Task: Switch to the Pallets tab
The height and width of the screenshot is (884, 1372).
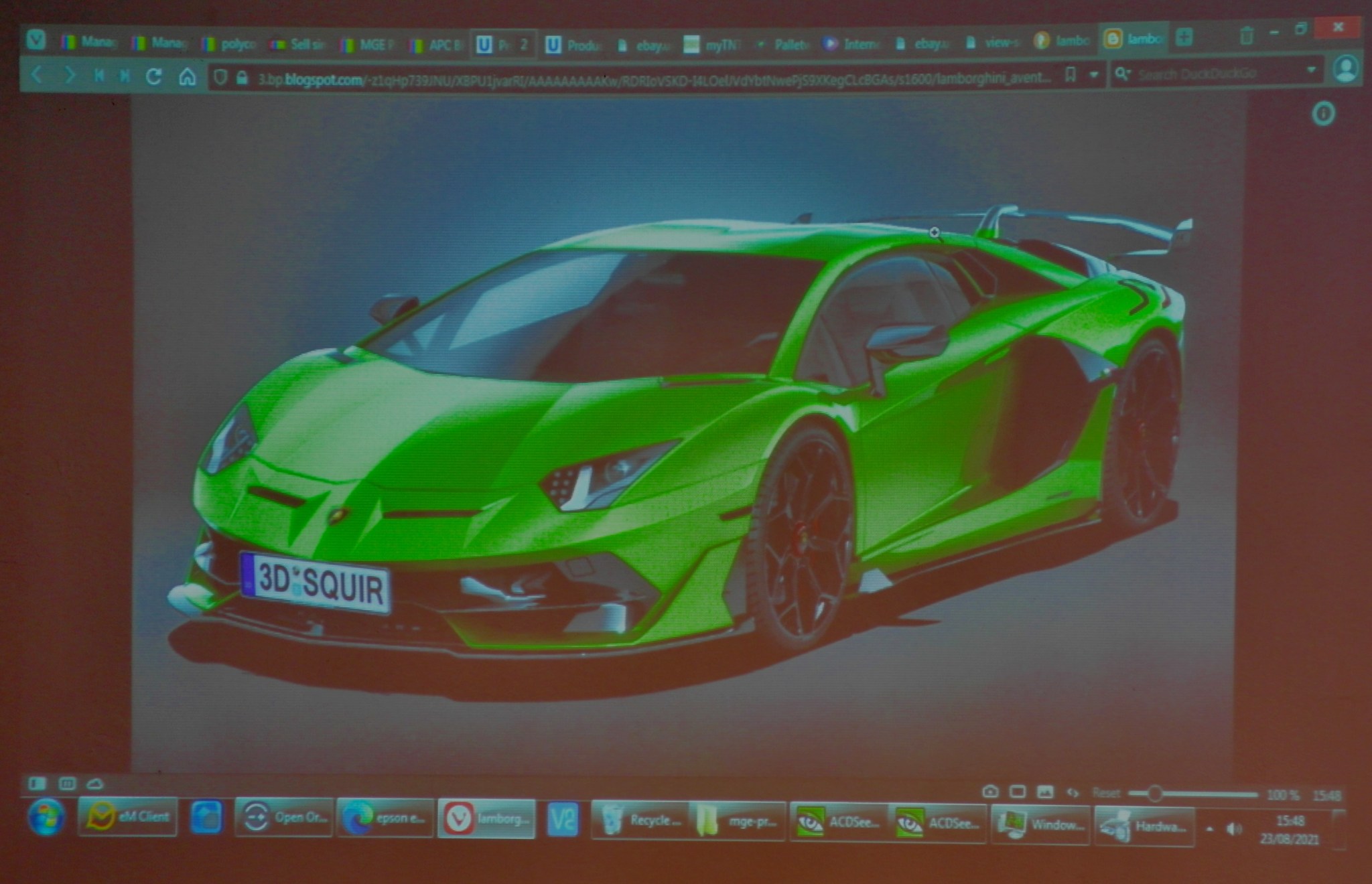Action: click(x=784, y=44)
